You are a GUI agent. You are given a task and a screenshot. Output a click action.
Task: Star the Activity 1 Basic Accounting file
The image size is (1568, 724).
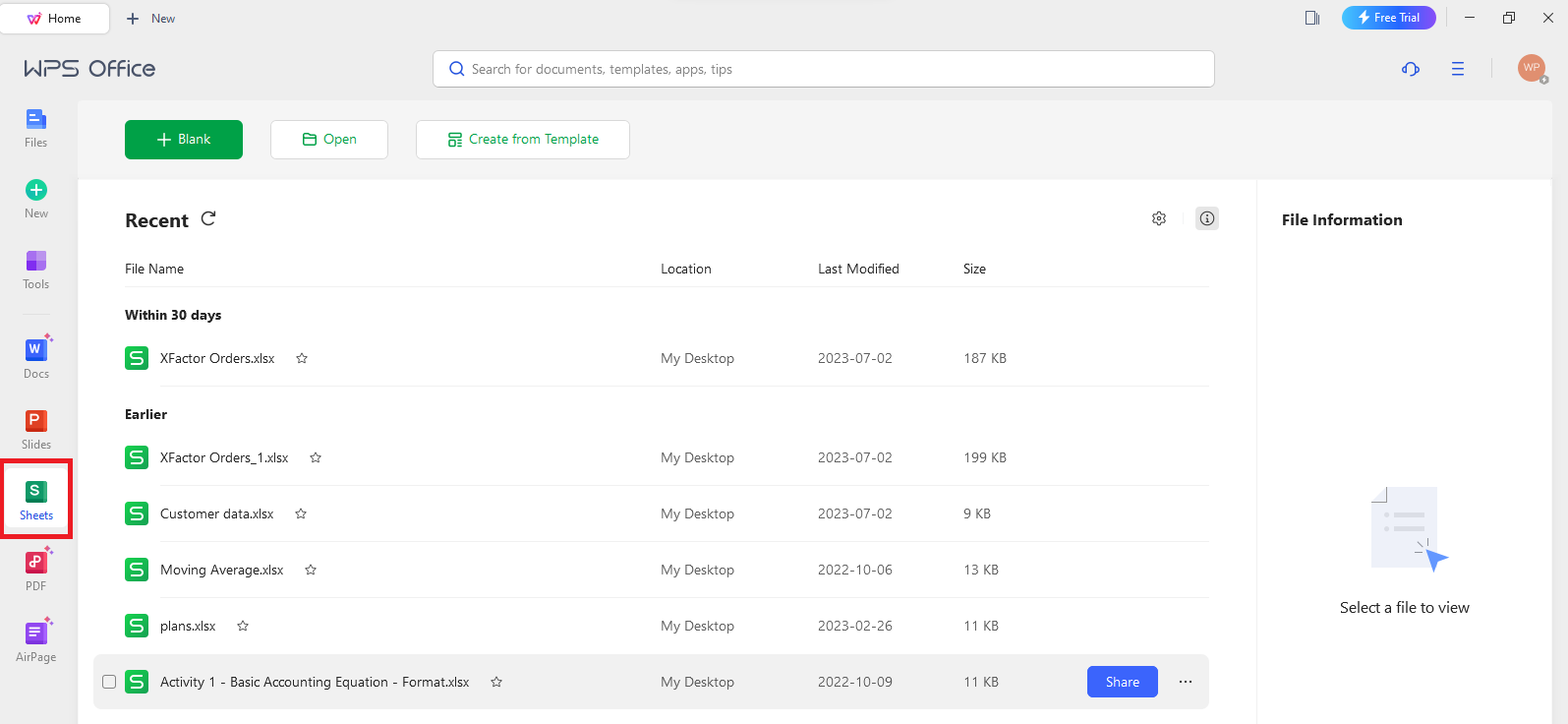click(x=496, y=682)
